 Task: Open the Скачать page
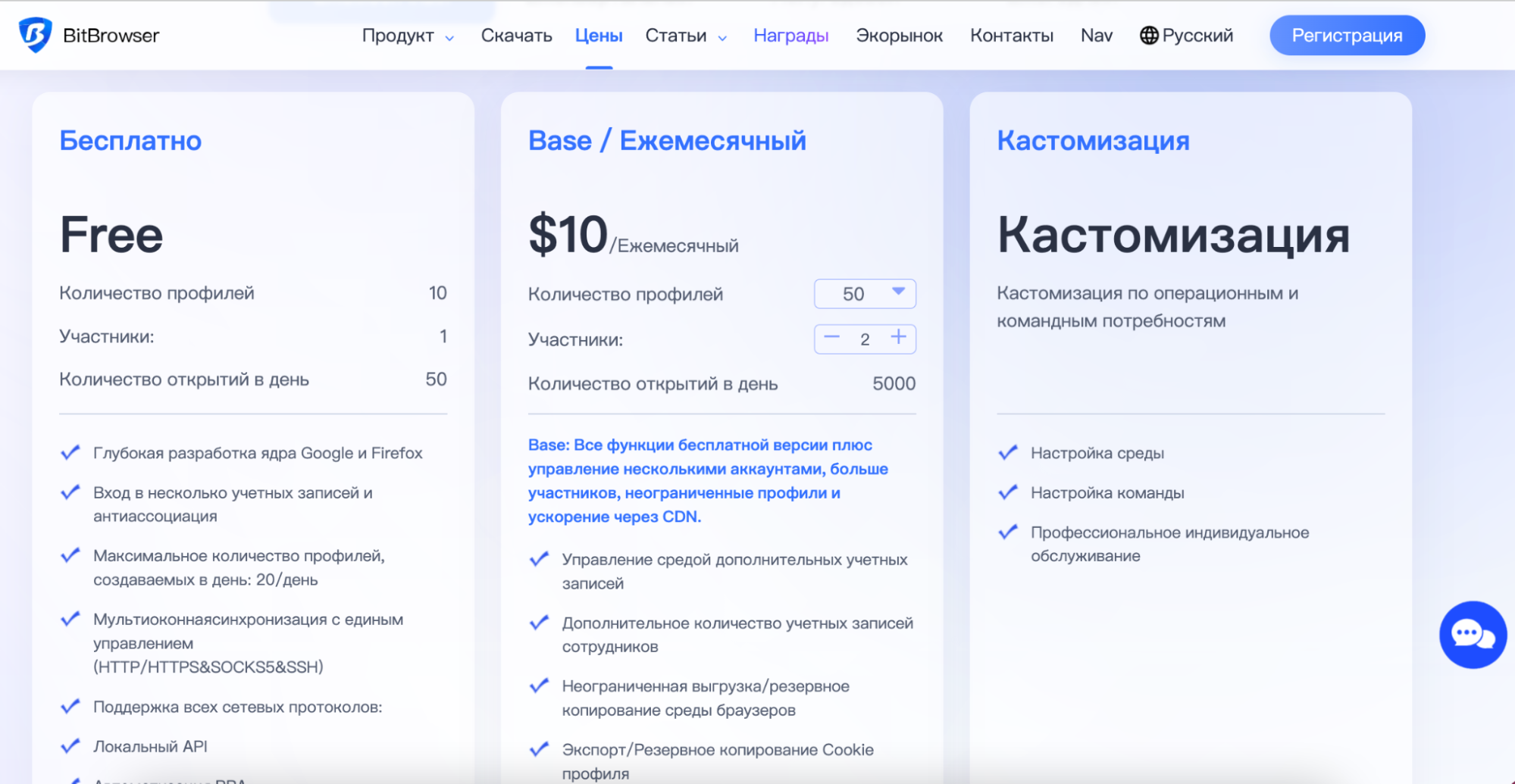[x=516, y=36]
